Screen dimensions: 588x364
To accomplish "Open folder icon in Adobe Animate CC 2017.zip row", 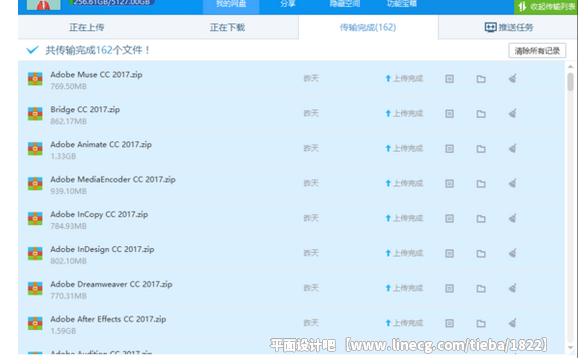I will tap(481, 148).
